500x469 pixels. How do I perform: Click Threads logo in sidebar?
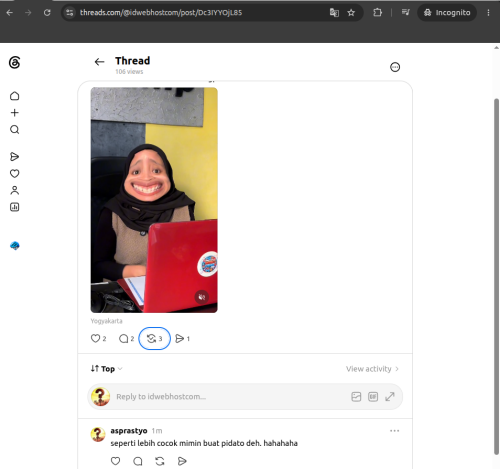point(14,62)
